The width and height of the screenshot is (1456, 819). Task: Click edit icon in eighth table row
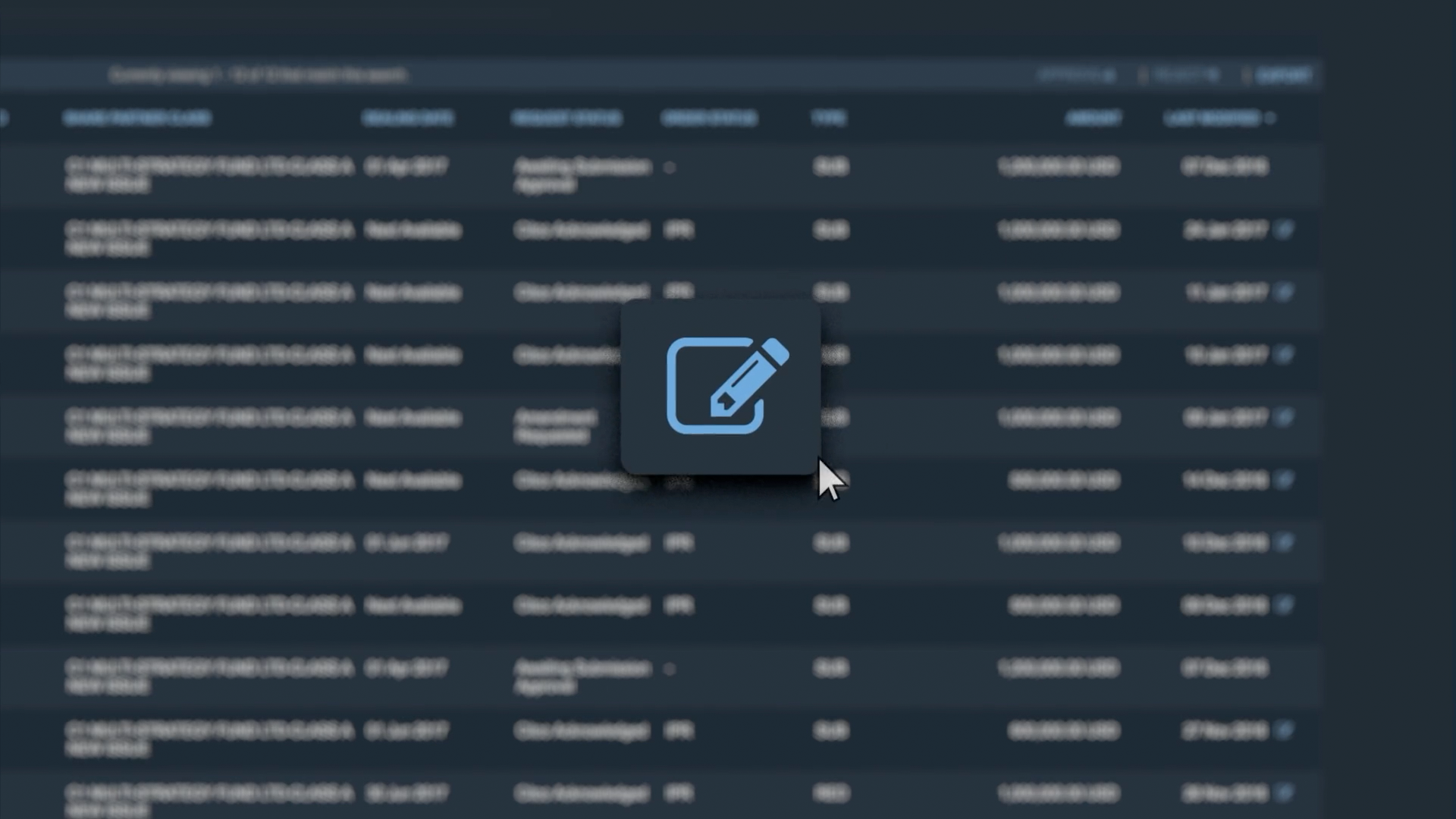[x=1283, y=604]
